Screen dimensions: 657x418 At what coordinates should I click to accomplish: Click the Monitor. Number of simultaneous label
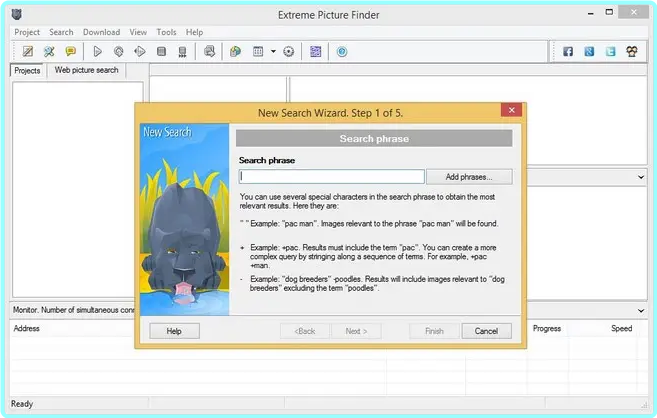(73, 310)
